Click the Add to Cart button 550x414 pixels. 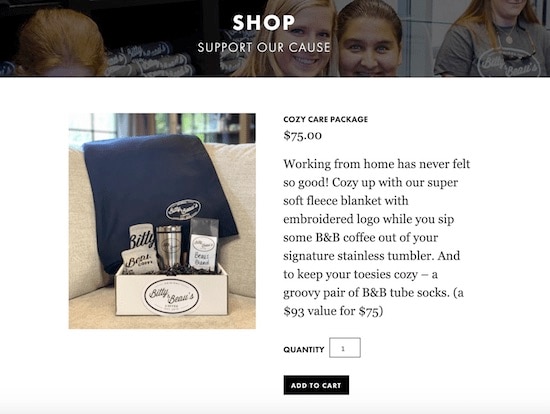pos(316,385)
